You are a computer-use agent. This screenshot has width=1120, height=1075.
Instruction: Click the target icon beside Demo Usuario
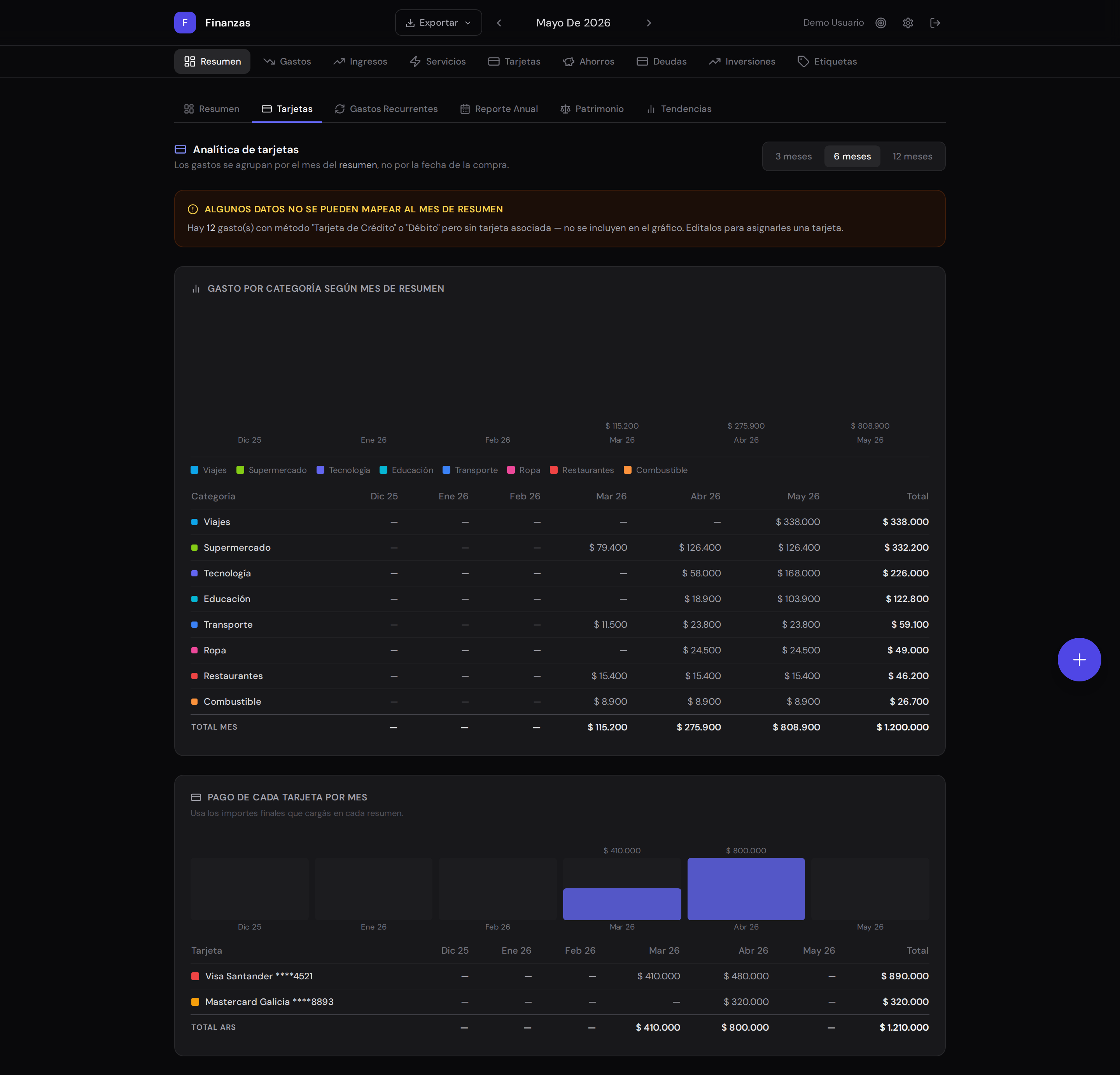[x=880, y=23]
